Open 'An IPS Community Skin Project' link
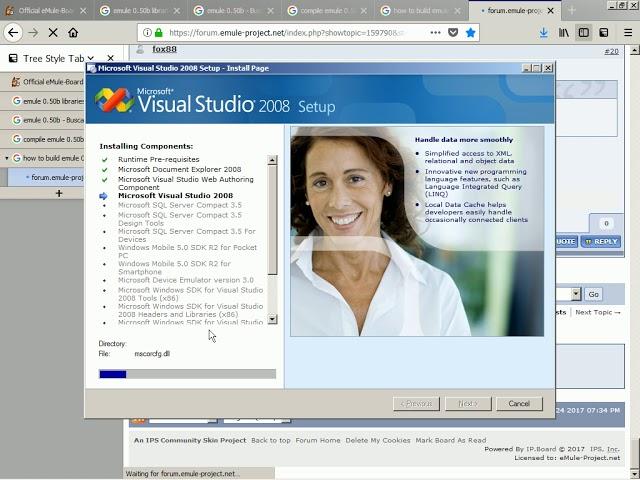Screen dimensions: 640x480 (x=190, y=440)
